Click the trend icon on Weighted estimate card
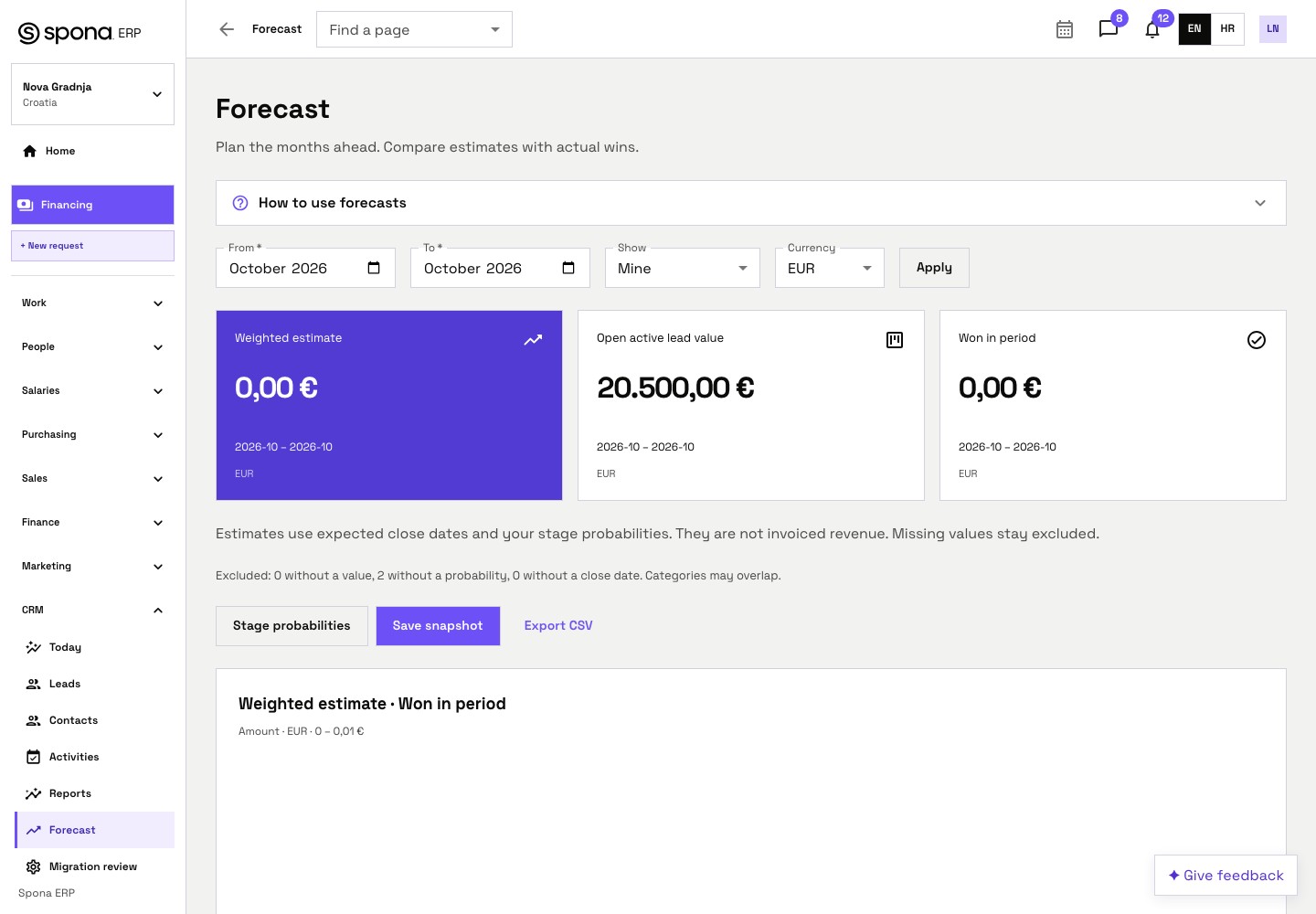1316x914 pixels. 533,340
